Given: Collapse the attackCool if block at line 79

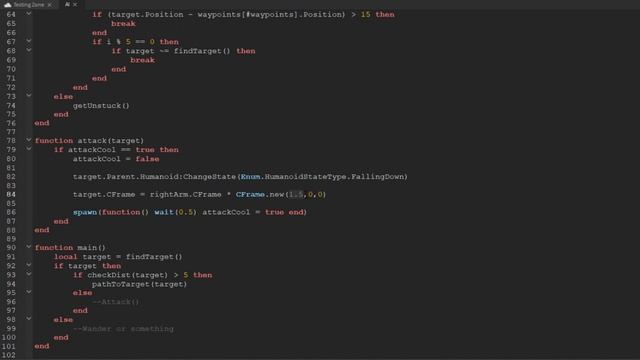Looking at the screenshot, I should pyautogui.click(x=29, y=149).
